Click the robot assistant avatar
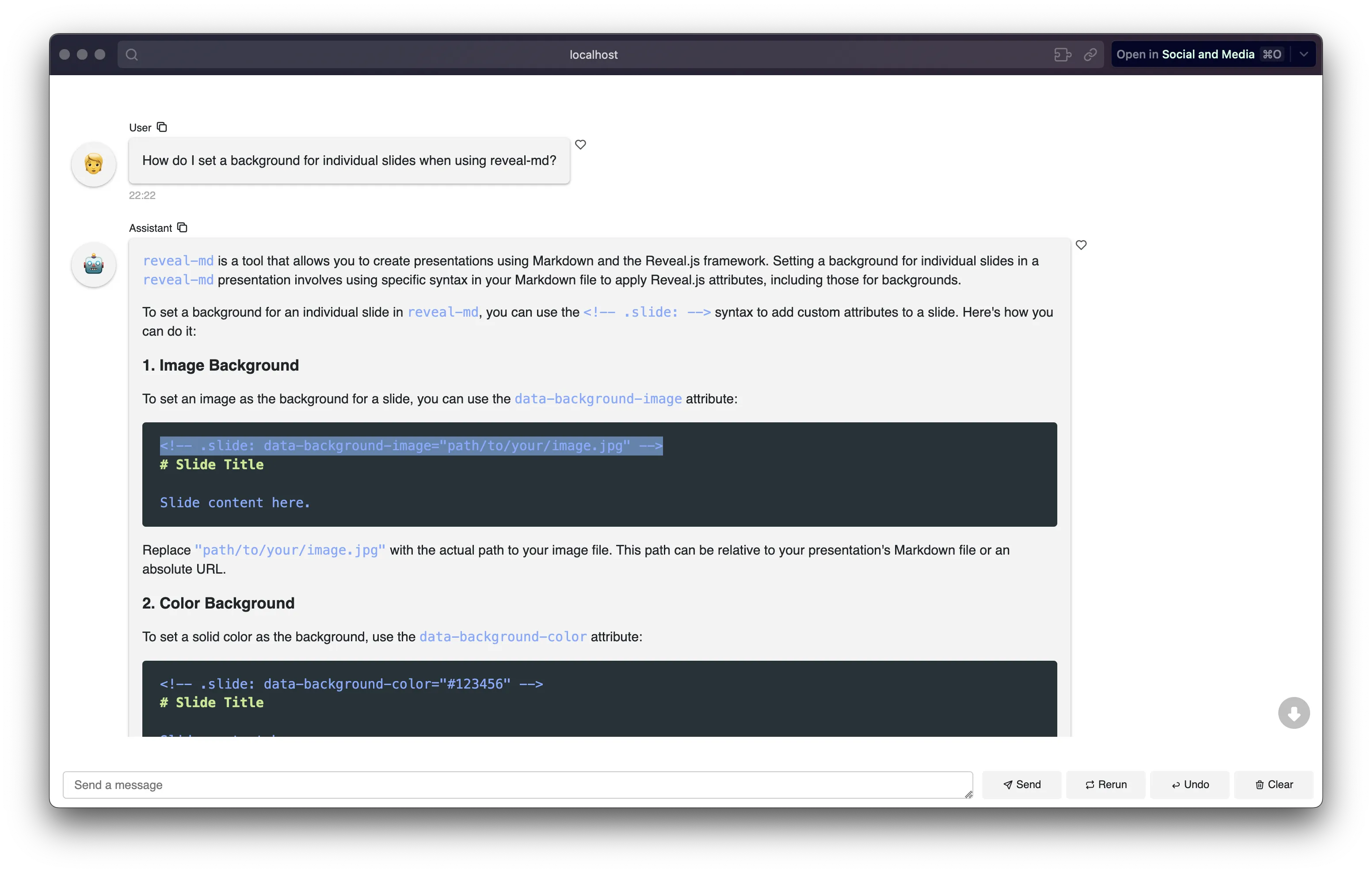 (94, 264)
